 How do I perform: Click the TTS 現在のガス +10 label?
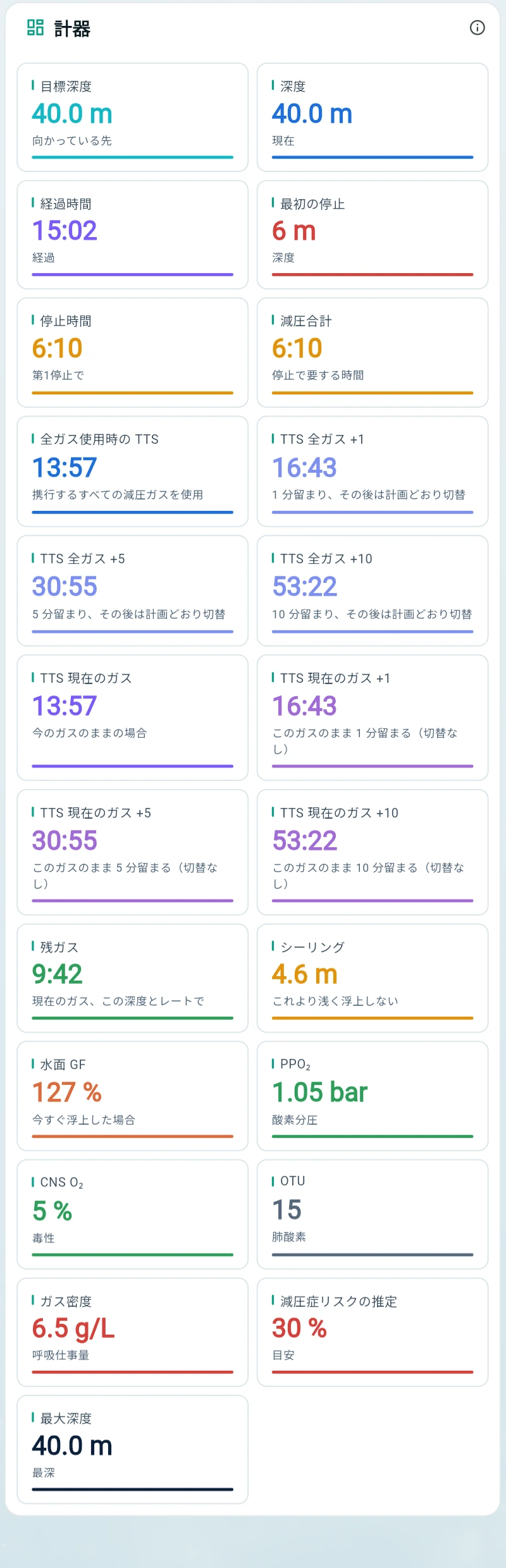pyautogui.click(x=339, y=813)
